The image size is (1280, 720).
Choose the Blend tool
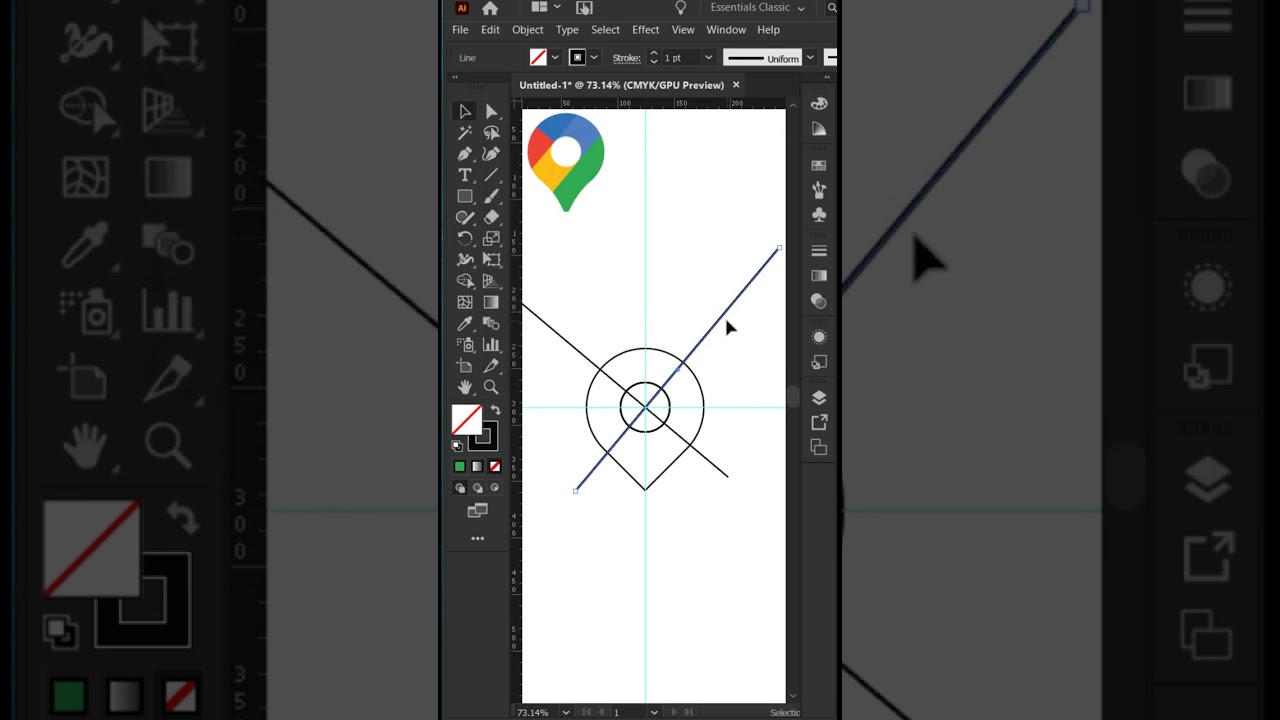(491, 323)
